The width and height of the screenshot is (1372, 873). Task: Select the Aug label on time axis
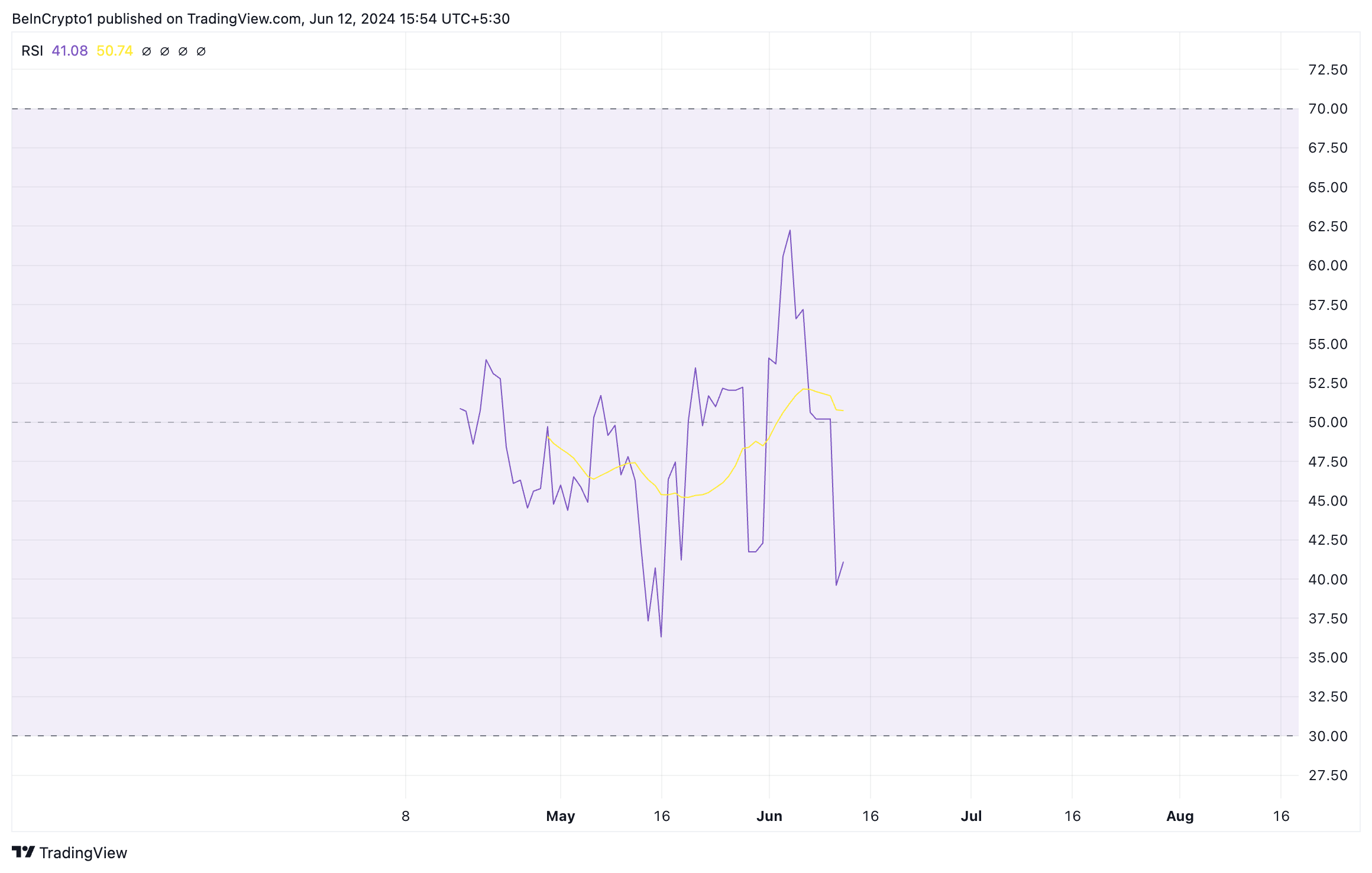click(x=1180, y=816)
